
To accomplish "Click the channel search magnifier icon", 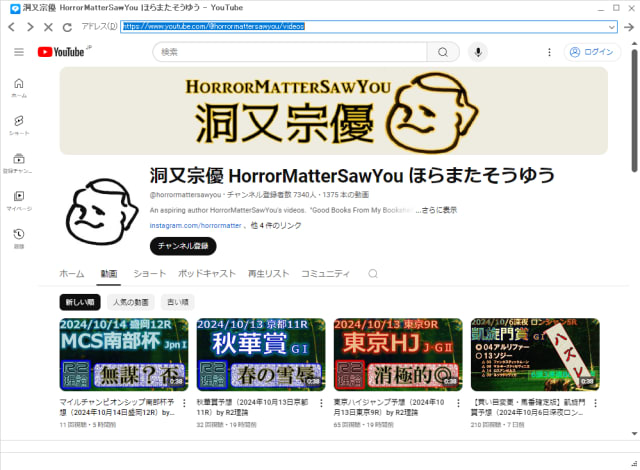I will 373,273.
